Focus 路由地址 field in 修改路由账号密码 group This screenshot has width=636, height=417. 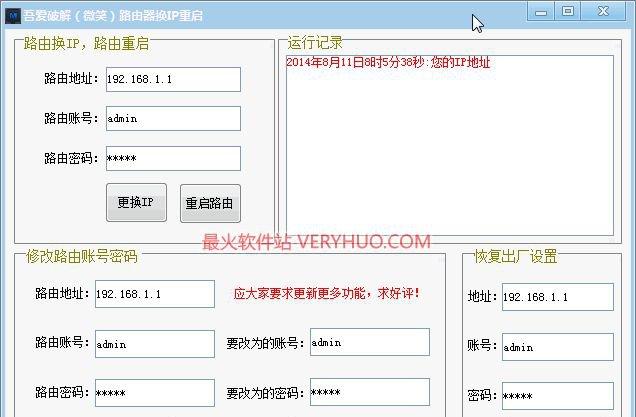tap(155, 294)
